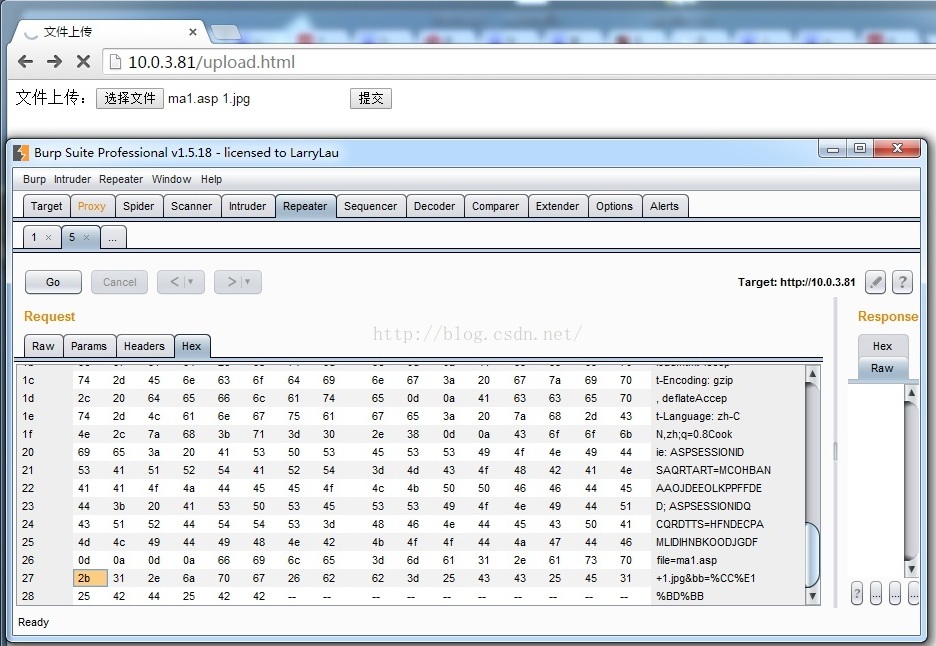Image resolution: width=936 pixels, height=646 pixels.
Task: Select Repeater request tab 1
Action: pos(35,237)
